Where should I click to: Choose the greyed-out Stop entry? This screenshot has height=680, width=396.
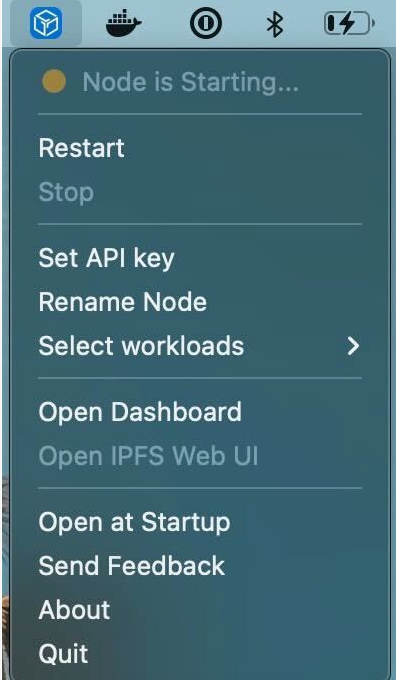[200, 192]
